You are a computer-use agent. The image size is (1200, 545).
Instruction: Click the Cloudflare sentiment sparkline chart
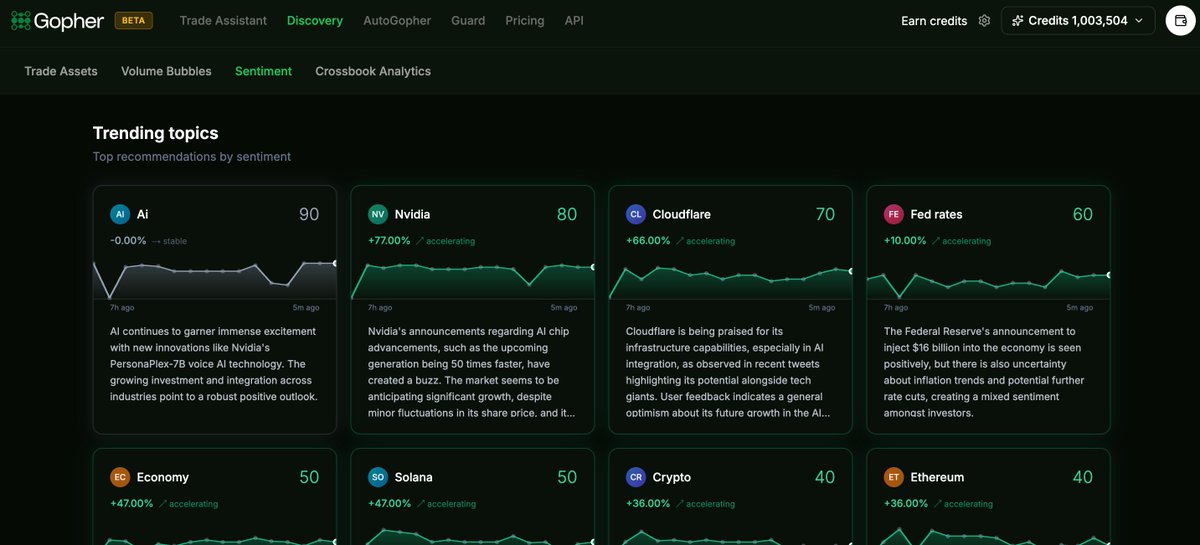click(730, 282)
